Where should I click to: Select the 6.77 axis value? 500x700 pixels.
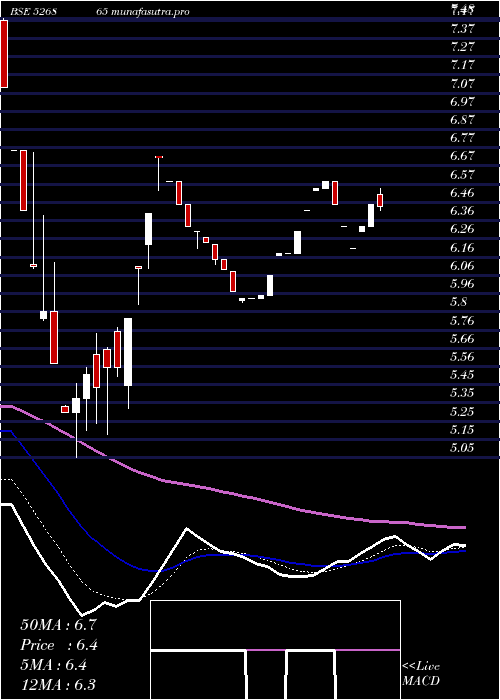pos(462,138)
